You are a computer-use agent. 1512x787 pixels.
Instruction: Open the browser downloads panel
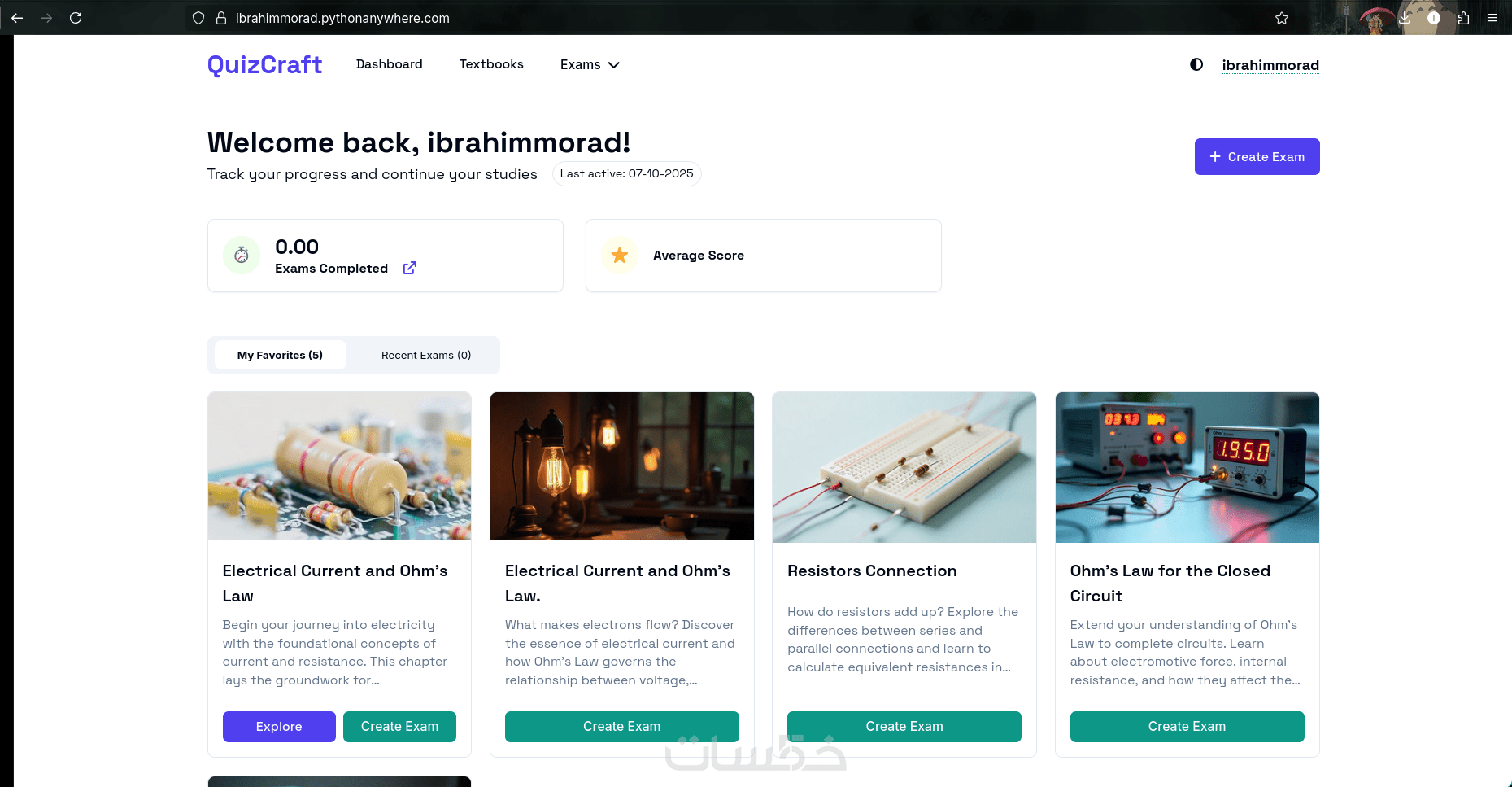point(1405,18)
